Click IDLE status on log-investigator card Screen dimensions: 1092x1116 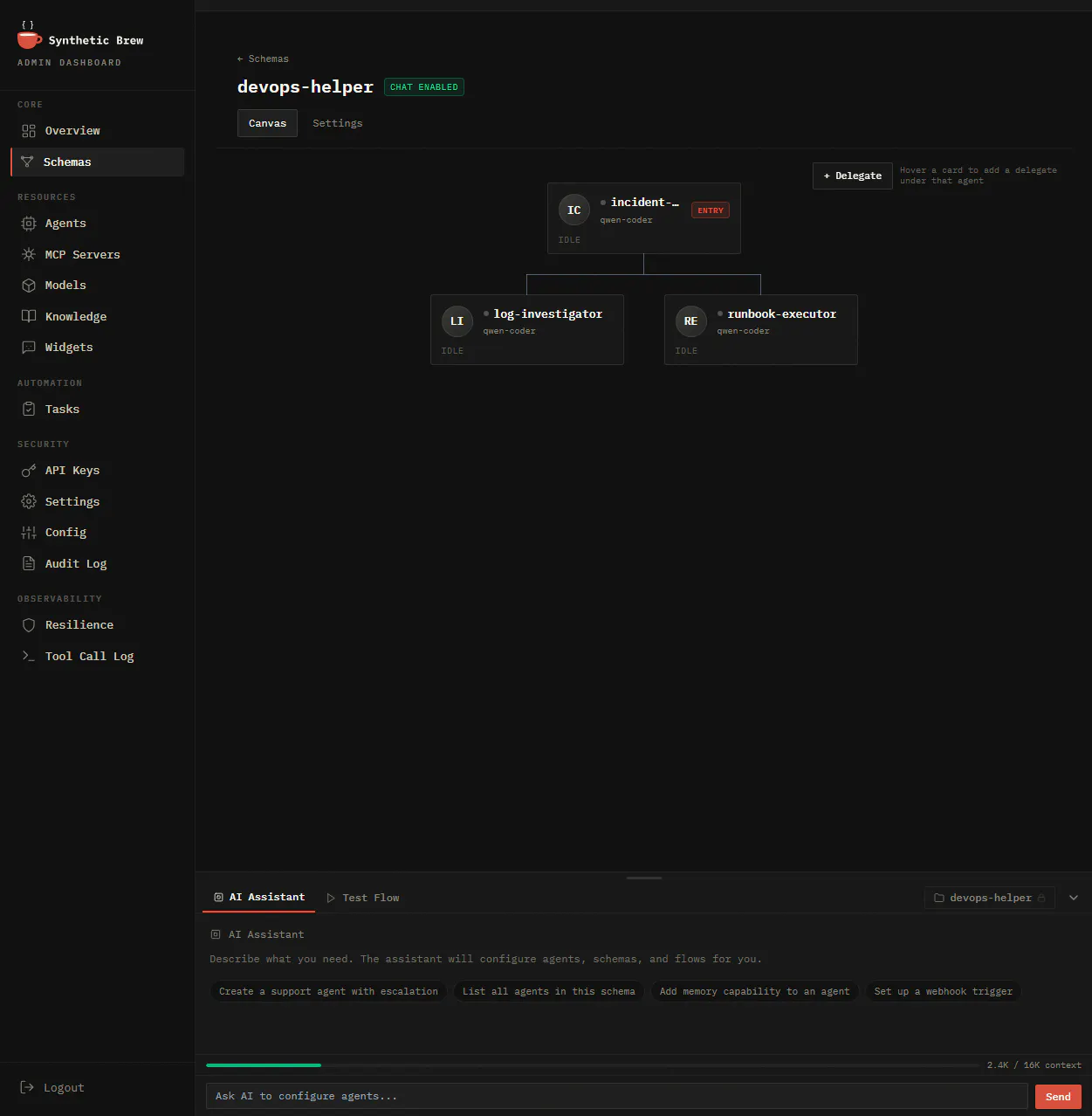point(452,351)
